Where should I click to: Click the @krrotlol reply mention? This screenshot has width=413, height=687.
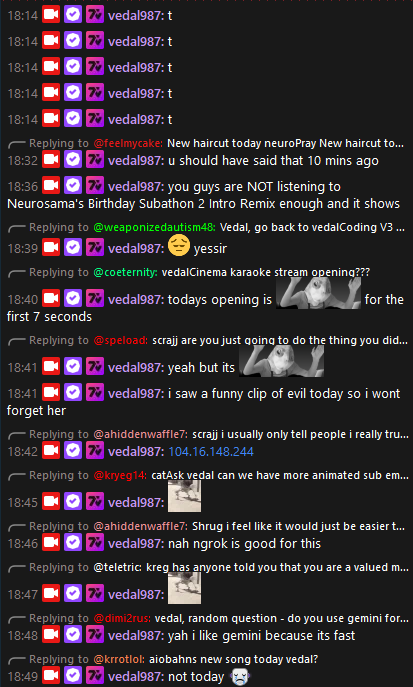tap(120, 659)
